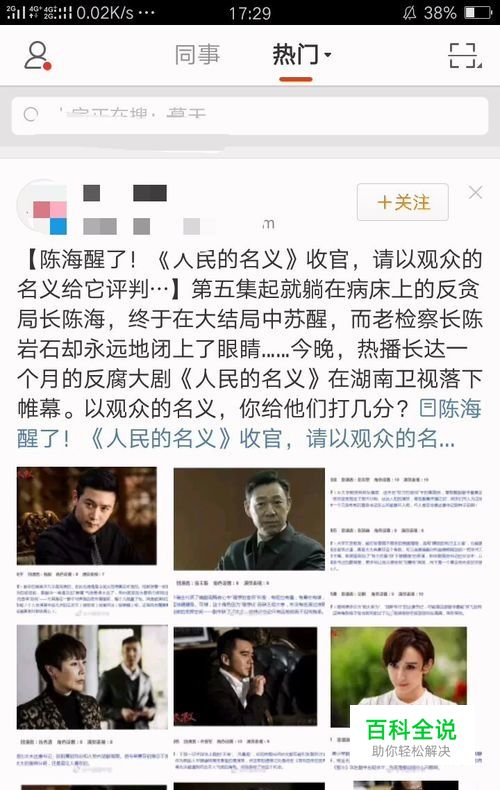Dismiss the post with X icon

coord(475,192)
